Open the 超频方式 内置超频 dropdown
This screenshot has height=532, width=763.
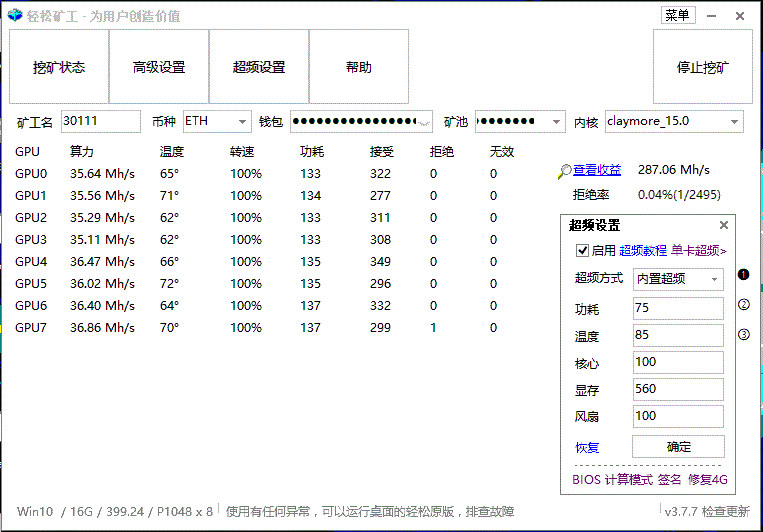click(x=715, y=280)
